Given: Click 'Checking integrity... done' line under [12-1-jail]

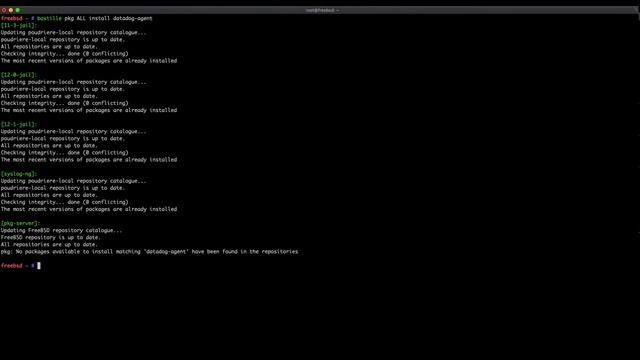Looking at the screenshot, I should [64, 153].
